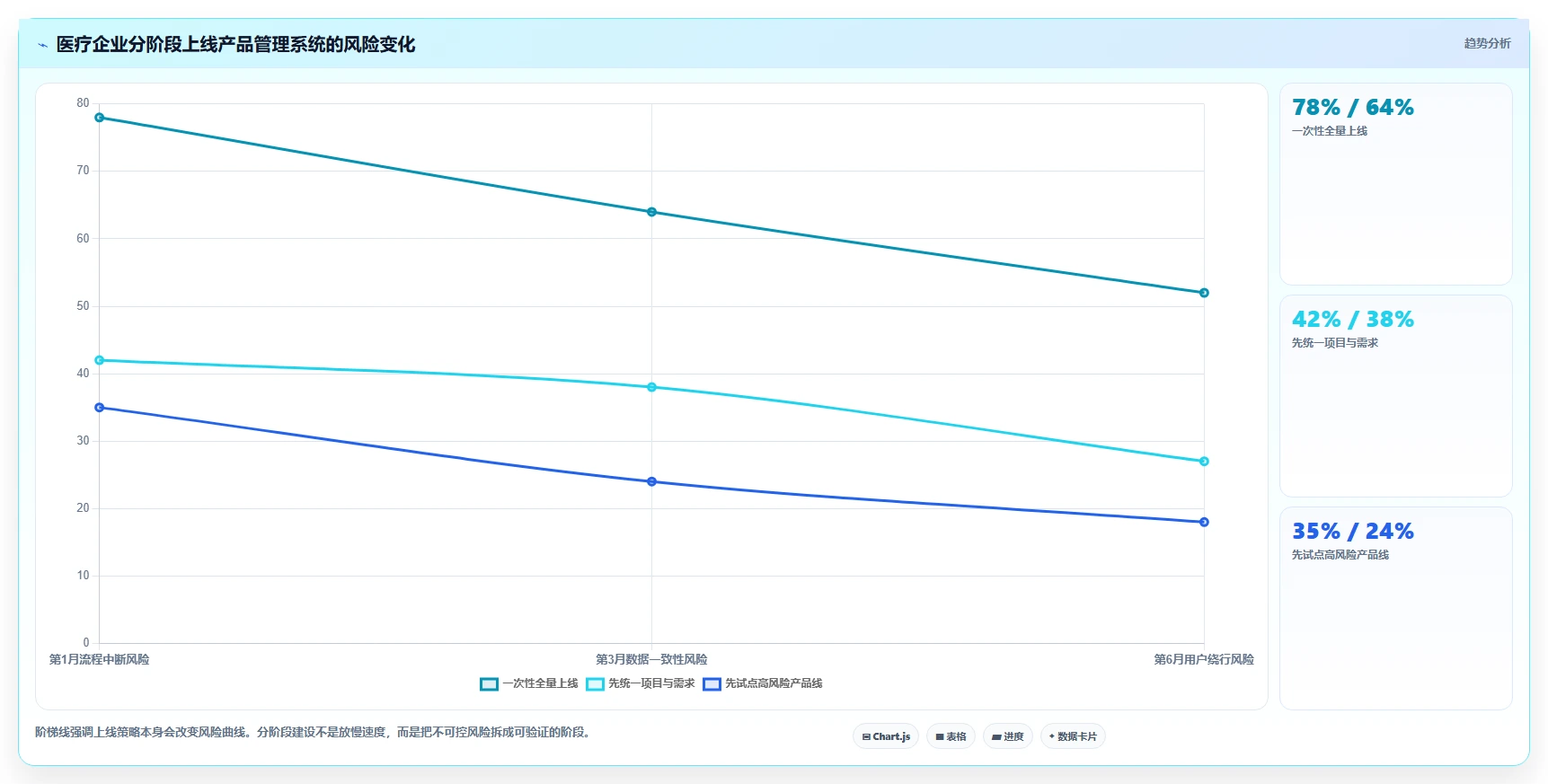Select the Chart.js tag

886,736
